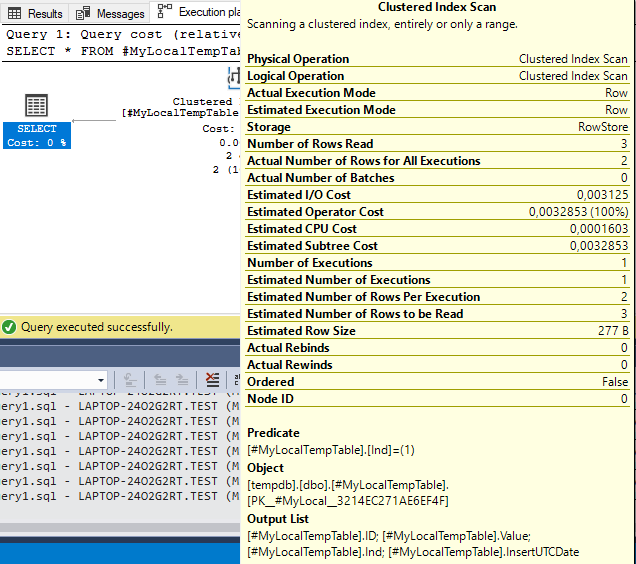
Task: Click the 'Estimated CPU Cost' row
Action: pos(437,229)
